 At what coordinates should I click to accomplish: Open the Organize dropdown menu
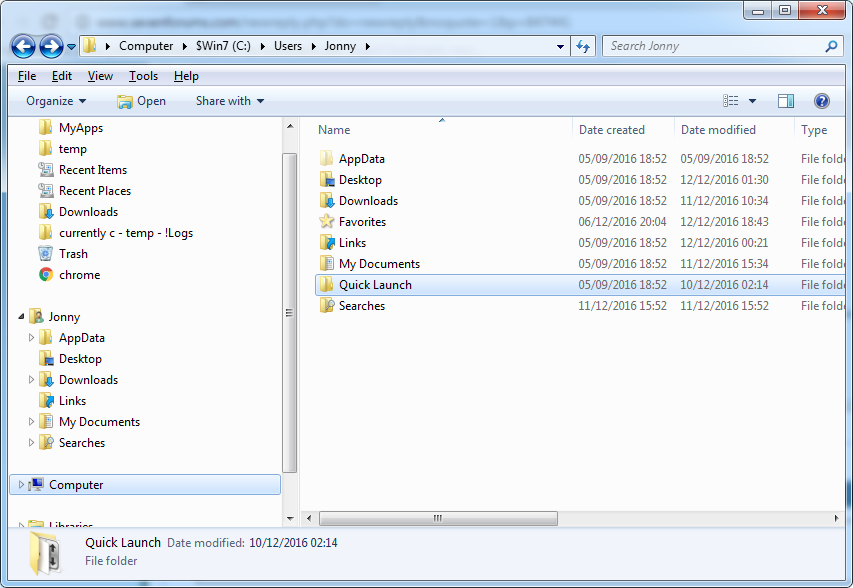tap(55, 101)
